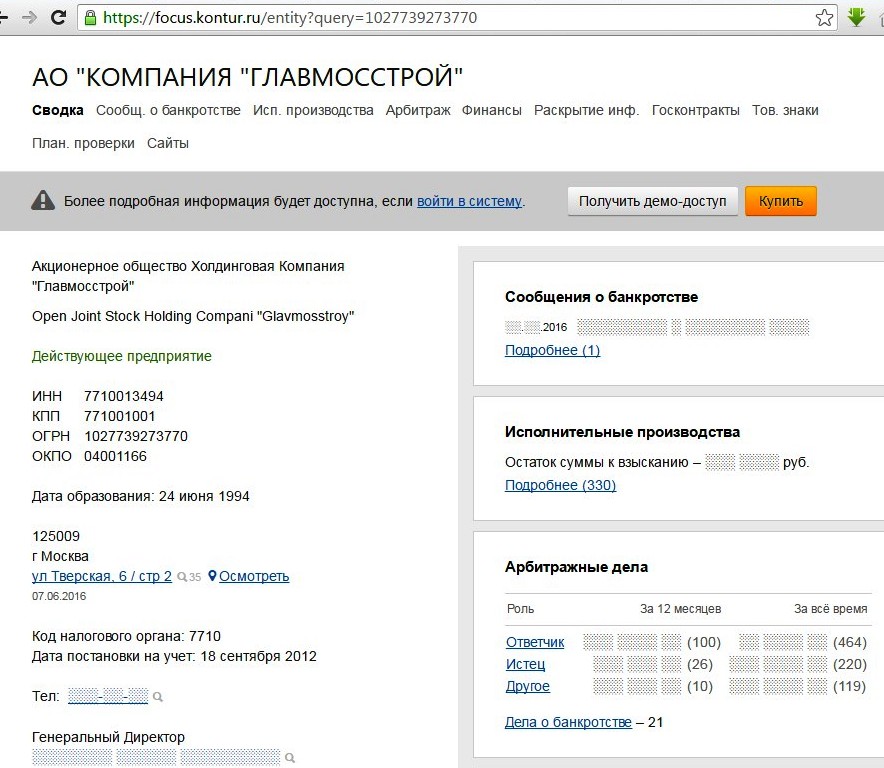Click the masked director name
Screen dimensions: 884x768
[x=156, y=757]
